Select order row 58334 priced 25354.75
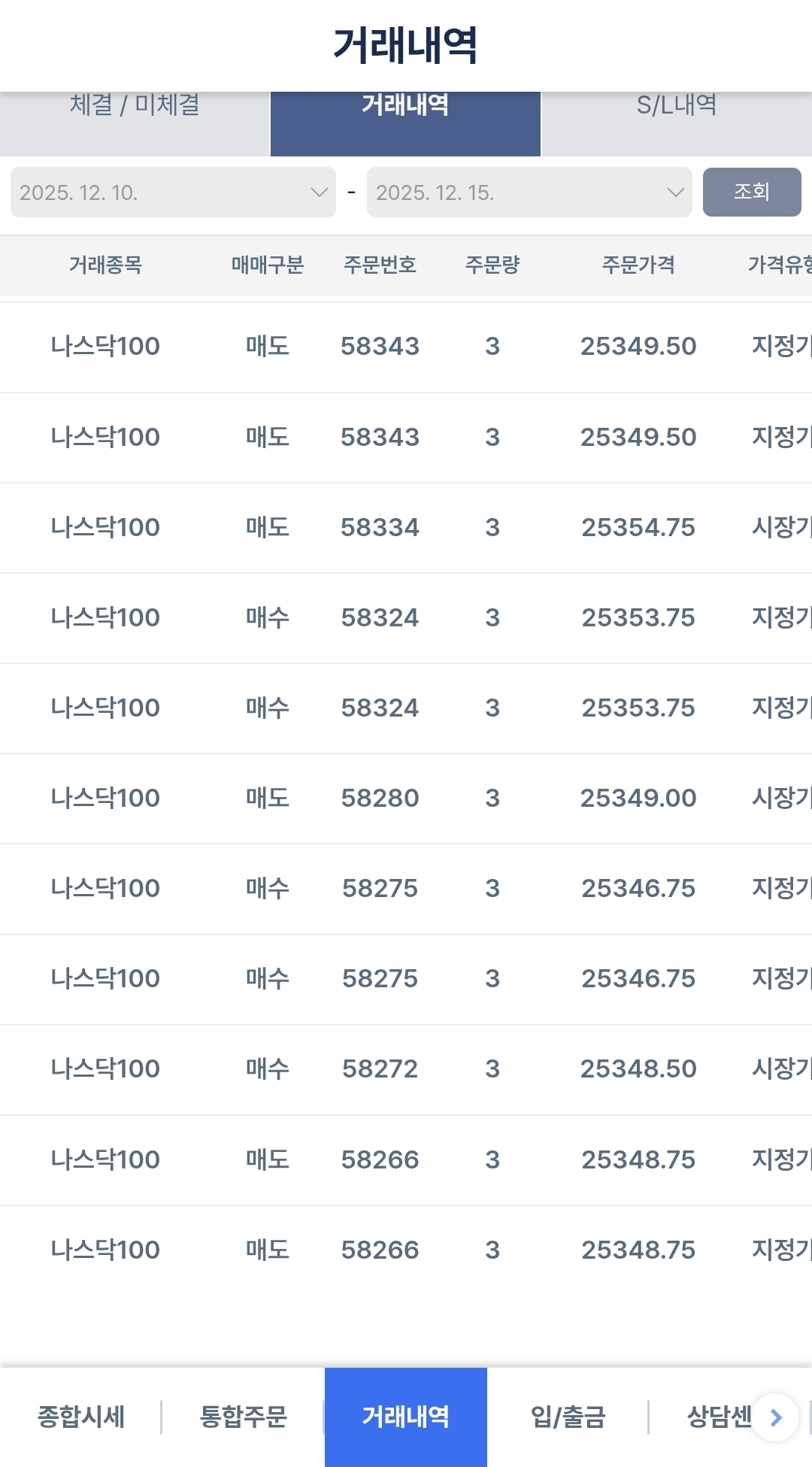This screenshot has height=1467, width=812. [x=406, y=528]
